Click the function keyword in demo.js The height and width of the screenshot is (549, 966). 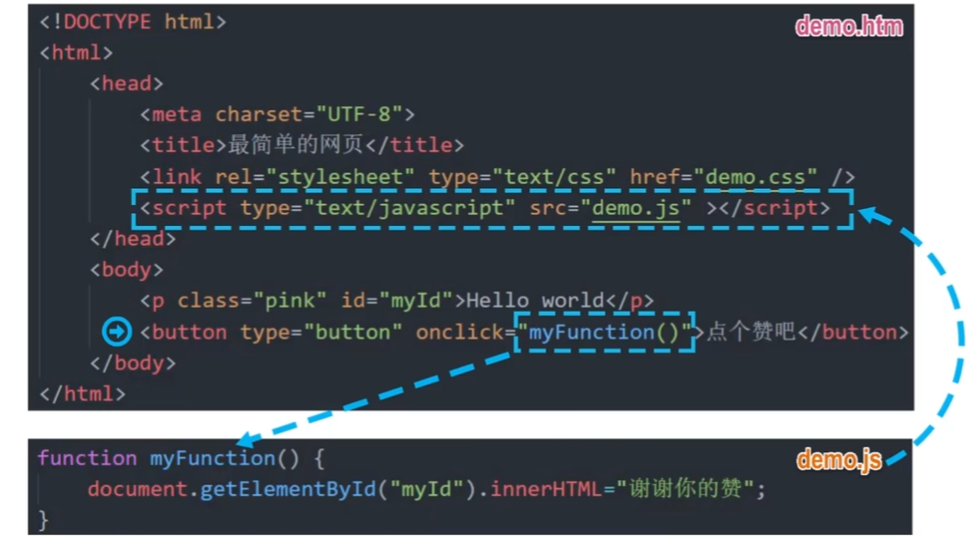coord(87,458)
